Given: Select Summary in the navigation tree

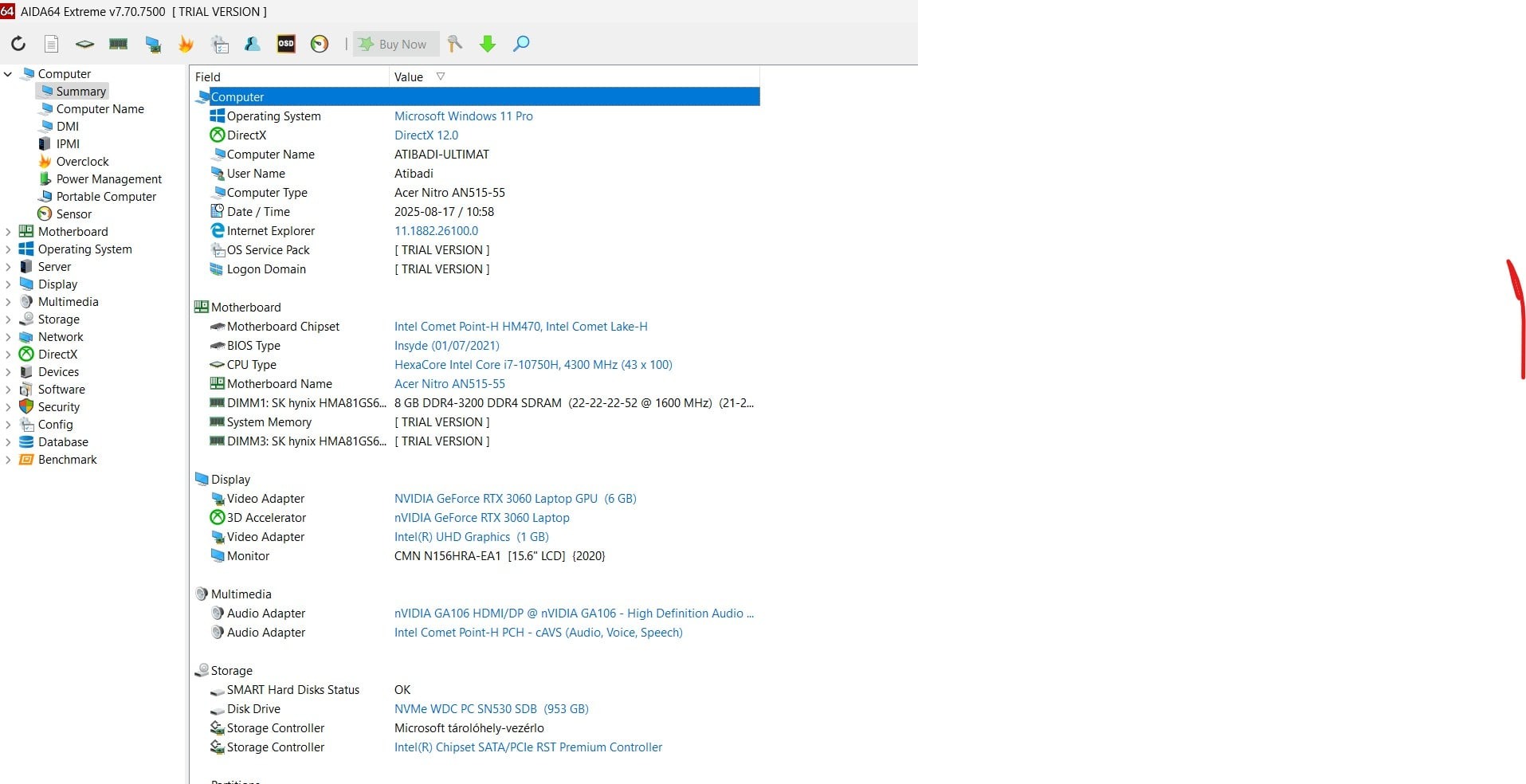Looking at the screenshot, I should [80, 92].
